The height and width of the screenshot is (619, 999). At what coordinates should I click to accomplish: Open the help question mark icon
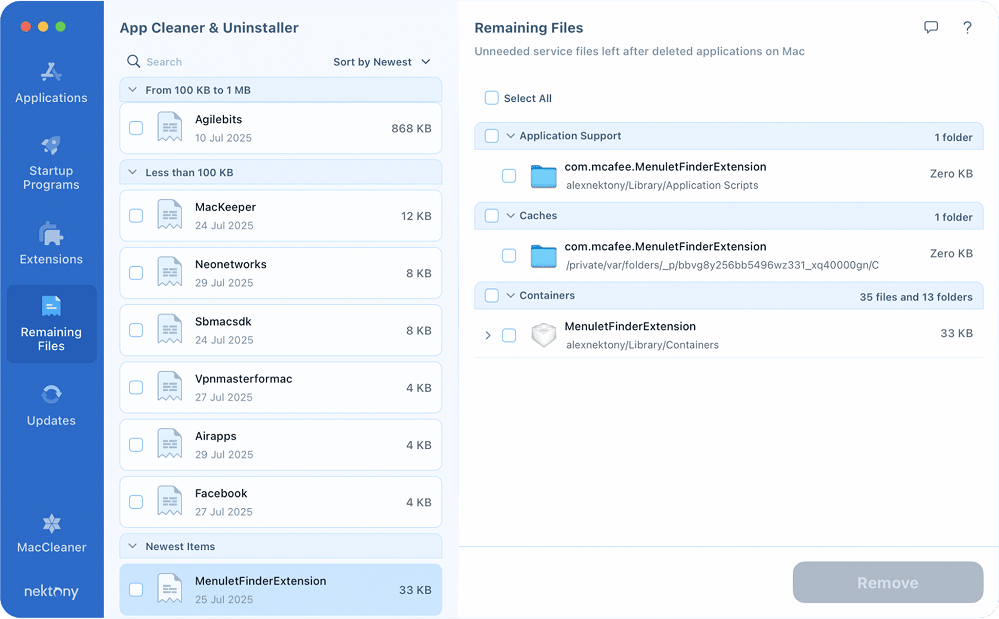click(x=967, y=27)
